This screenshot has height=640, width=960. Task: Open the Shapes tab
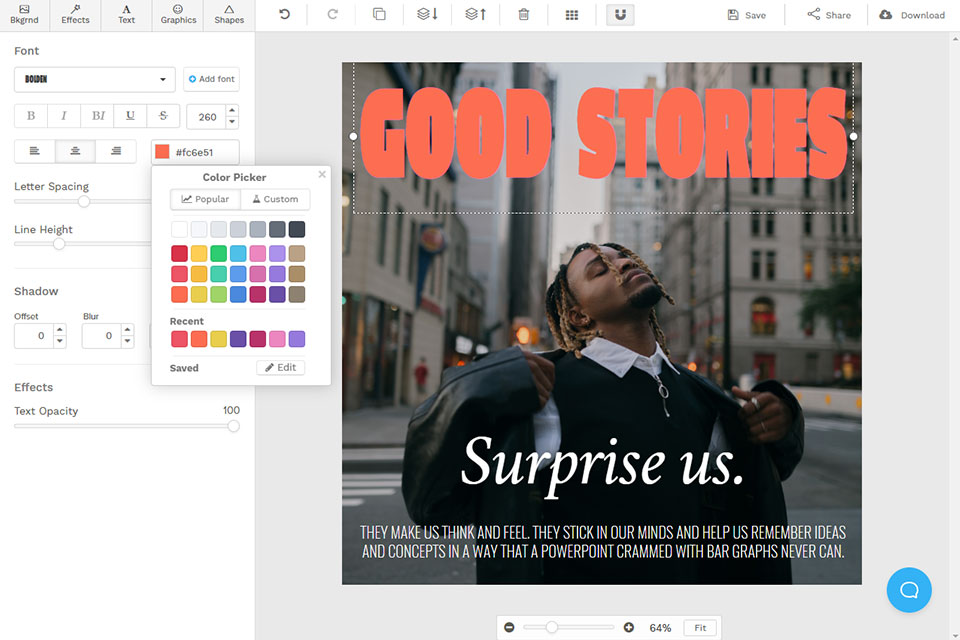[229, 14]
